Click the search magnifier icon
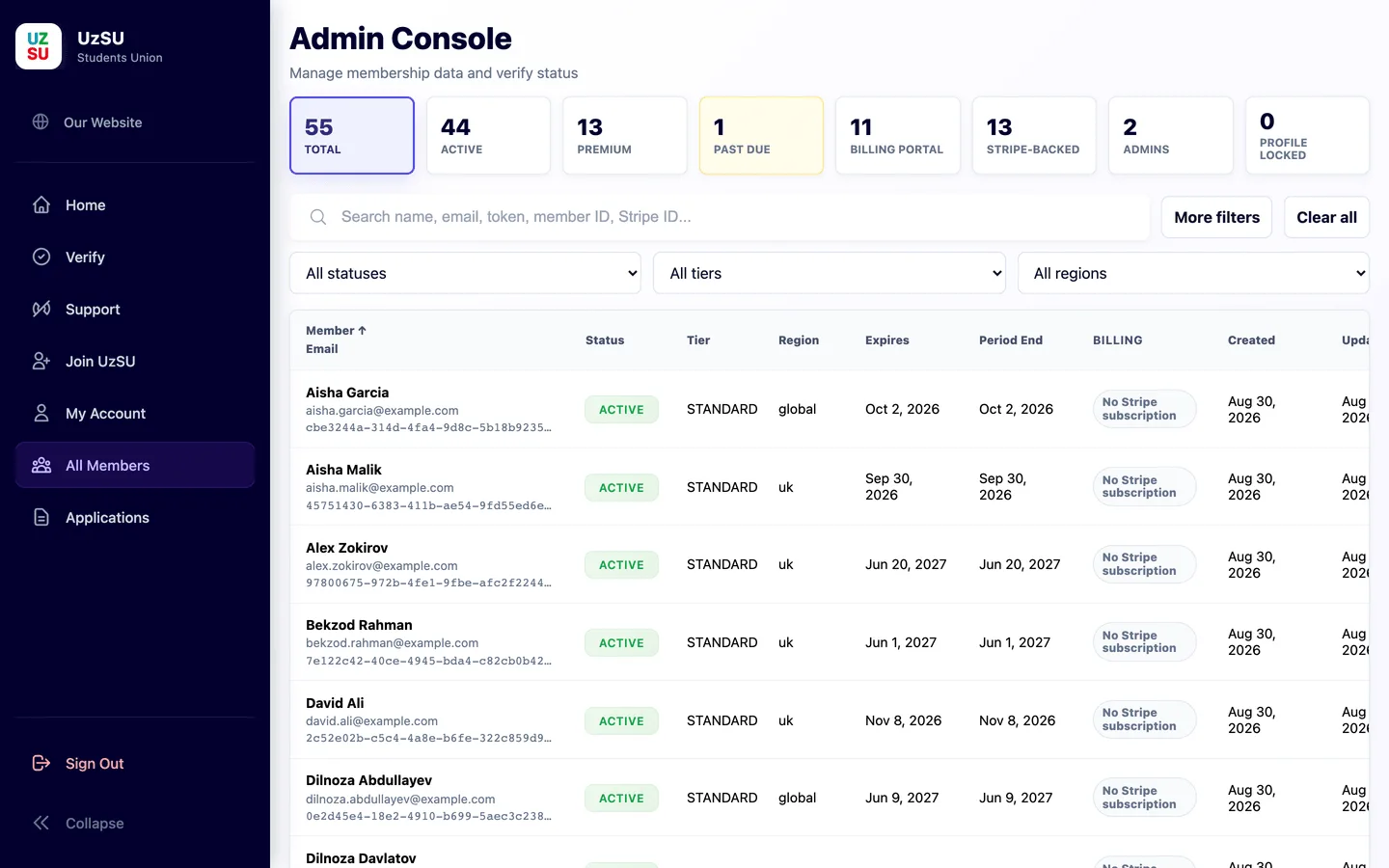Viewport: 1389px width, 868px height. (318, 217)
